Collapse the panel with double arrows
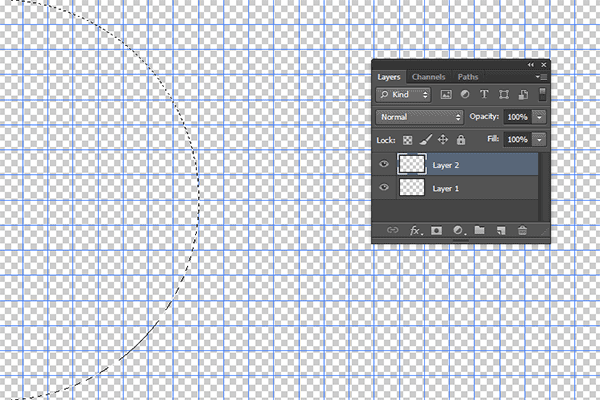The image size is (600, 400). click(530, 65)
